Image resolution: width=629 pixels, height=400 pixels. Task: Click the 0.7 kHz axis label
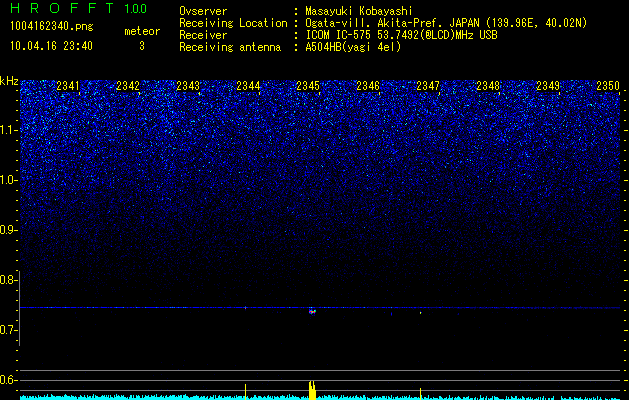7,330
